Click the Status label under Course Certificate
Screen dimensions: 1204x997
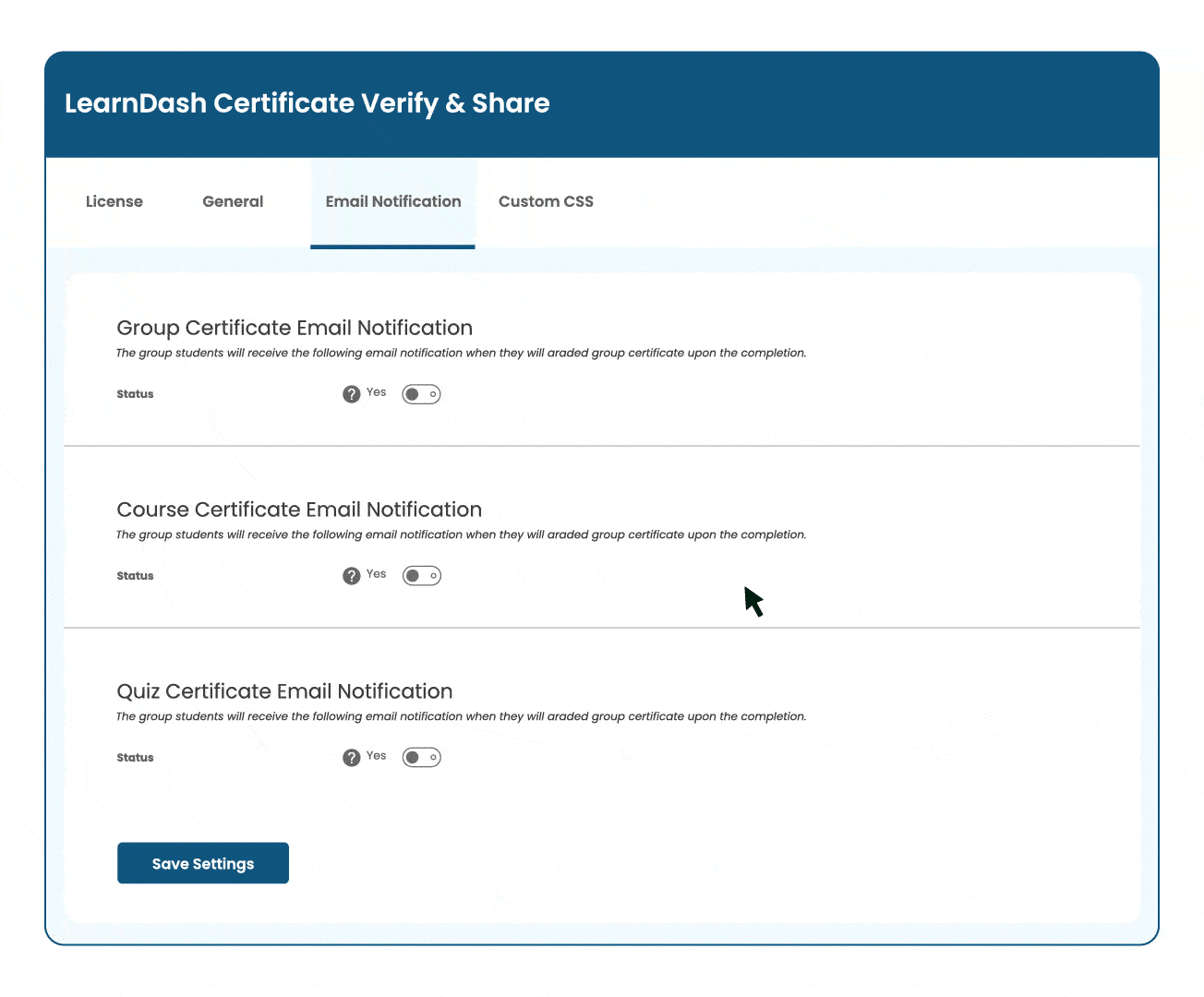[x=135, y=576]
